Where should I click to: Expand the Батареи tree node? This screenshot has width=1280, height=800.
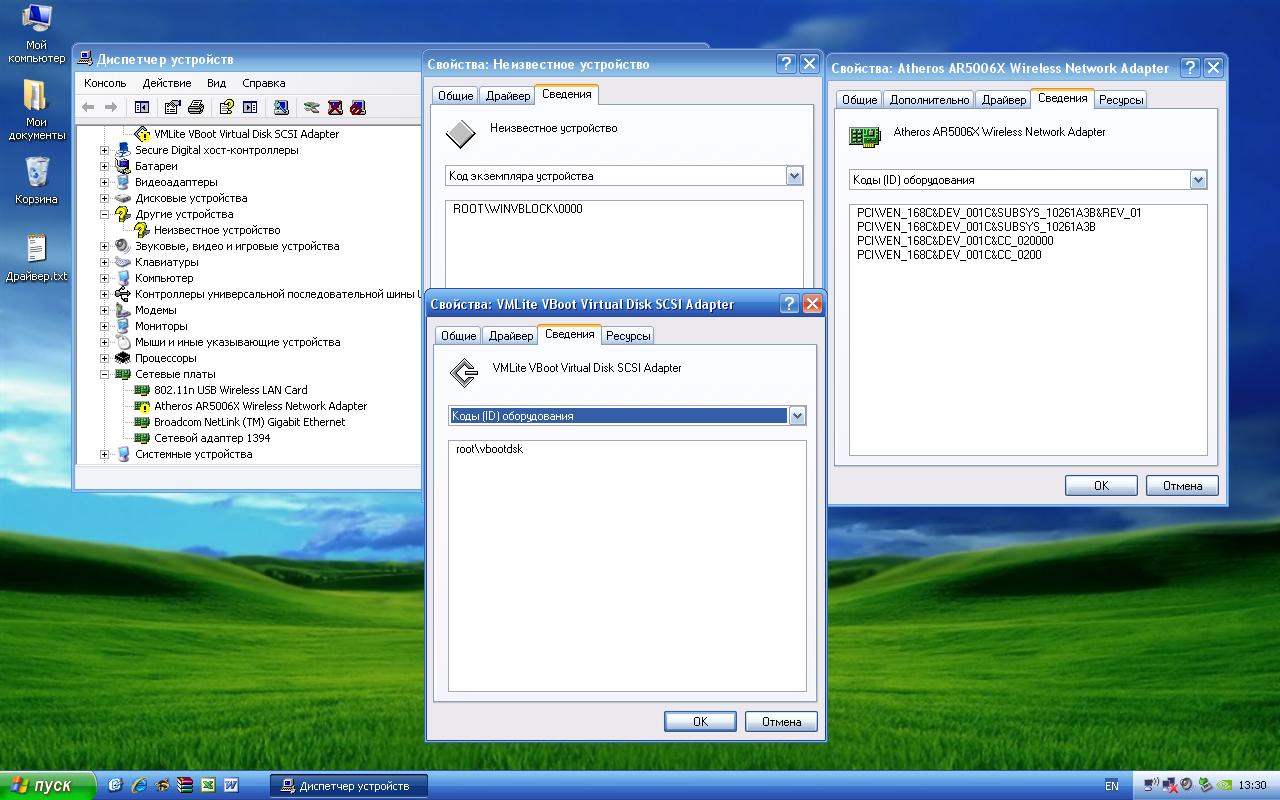pyautogui.click(x=104, y=166)
